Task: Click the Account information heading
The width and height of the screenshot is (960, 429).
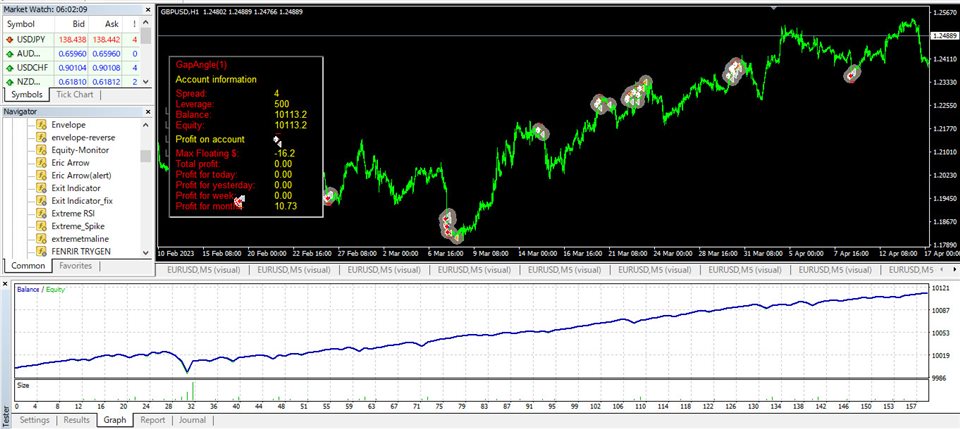Action: 216,80
